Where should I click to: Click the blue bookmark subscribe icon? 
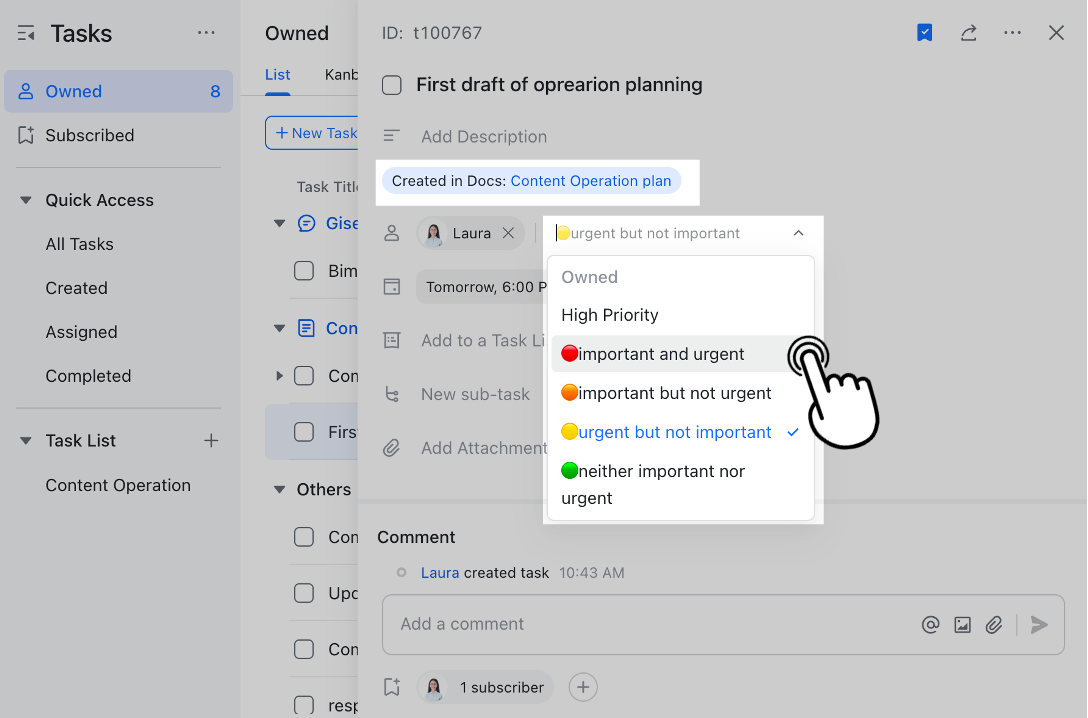(x=925, y=33)
